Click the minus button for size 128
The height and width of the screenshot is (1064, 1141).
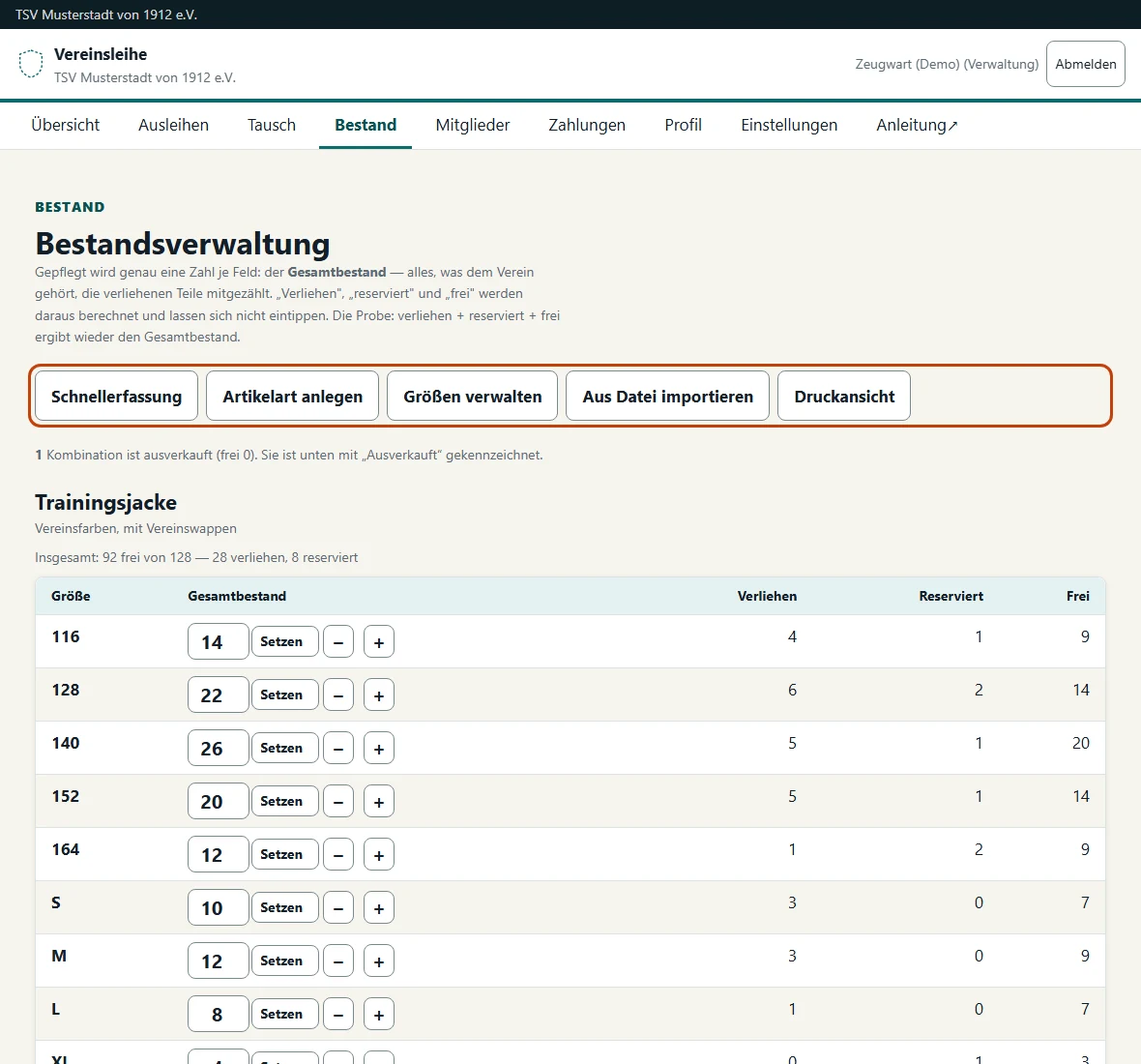pos(338,695)
